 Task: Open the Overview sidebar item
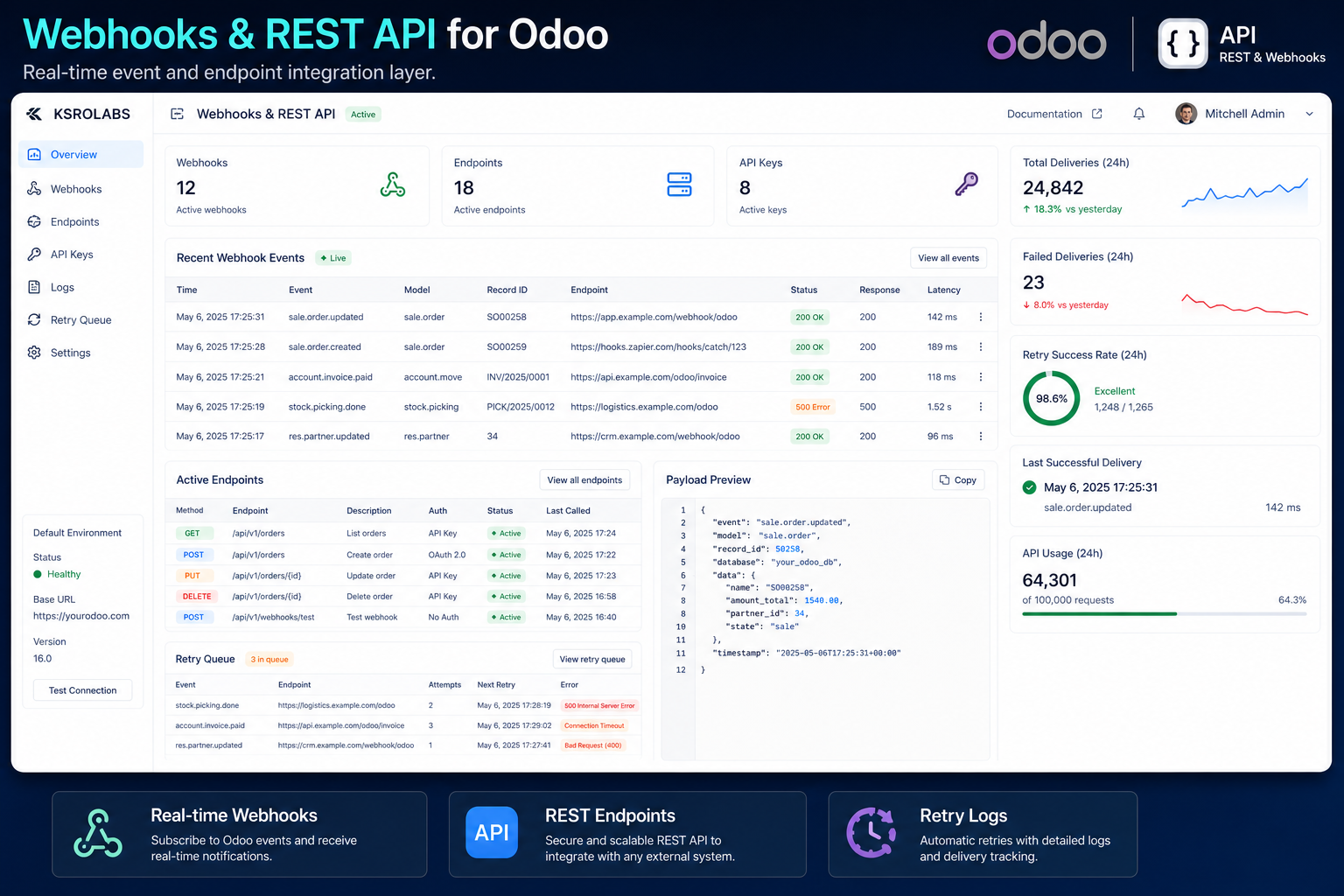pos(80,154)
